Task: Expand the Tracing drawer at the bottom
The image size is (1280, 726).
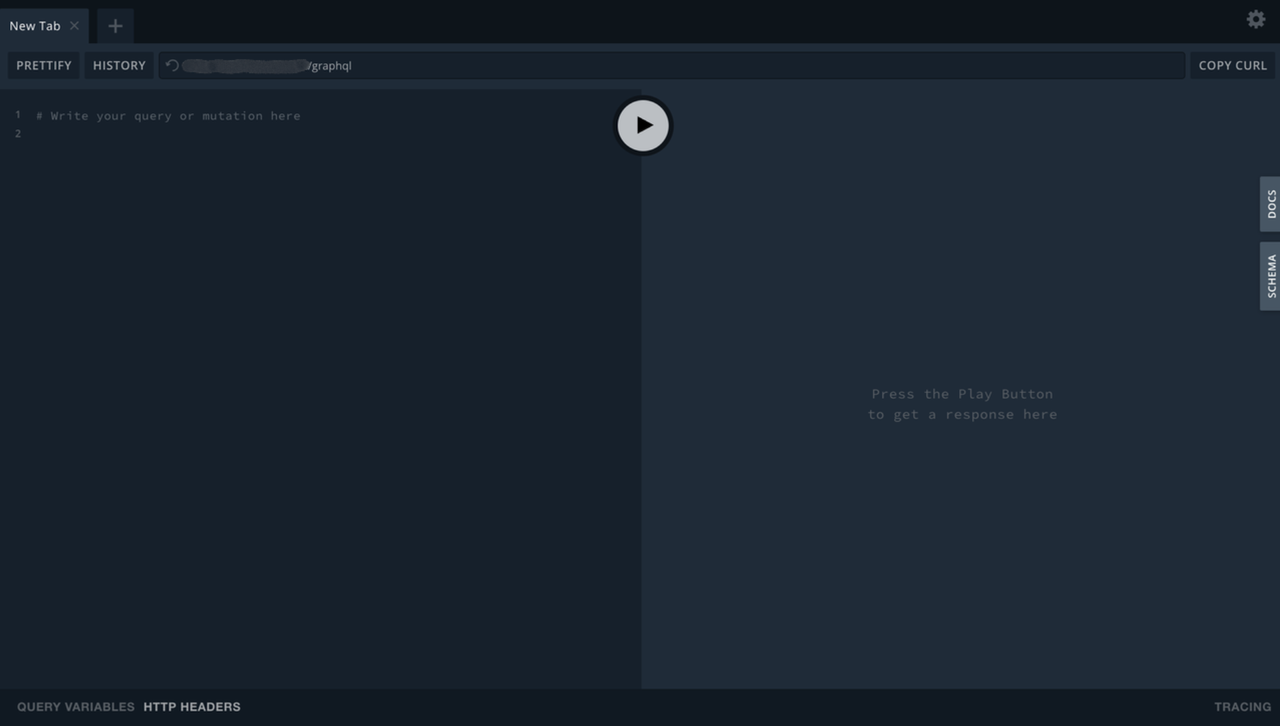Action: pos(1242,706)
